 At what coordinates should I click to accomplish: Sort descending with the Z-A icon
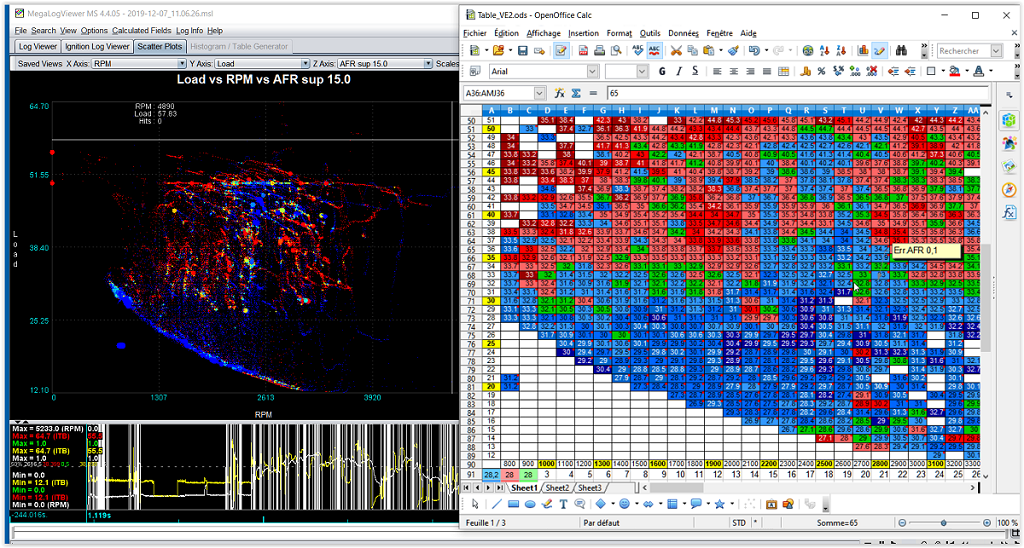842,50
